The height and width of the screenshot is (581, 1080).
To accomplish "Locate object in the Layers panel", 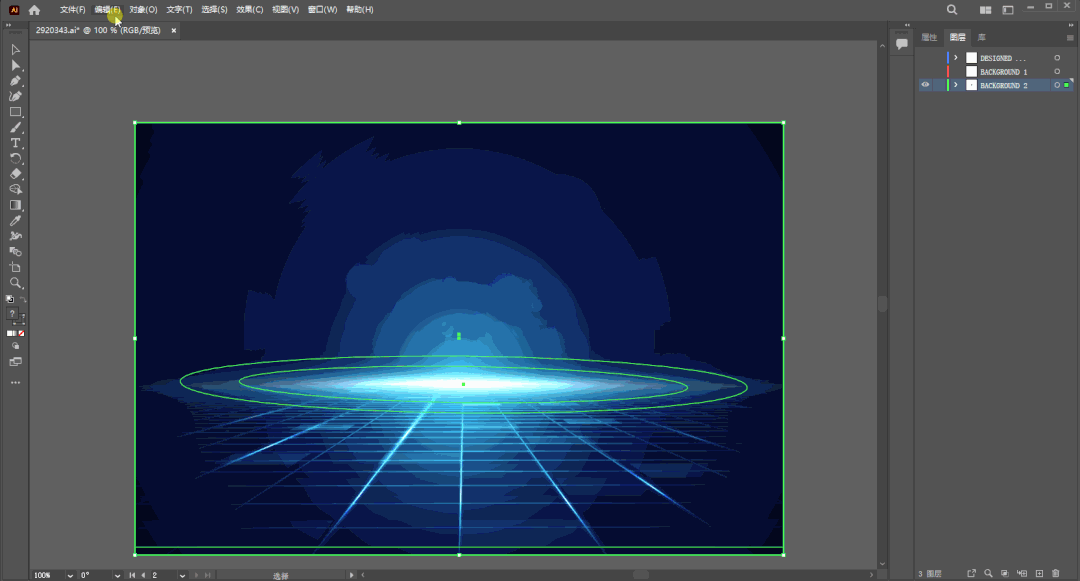I will point(988,573).
